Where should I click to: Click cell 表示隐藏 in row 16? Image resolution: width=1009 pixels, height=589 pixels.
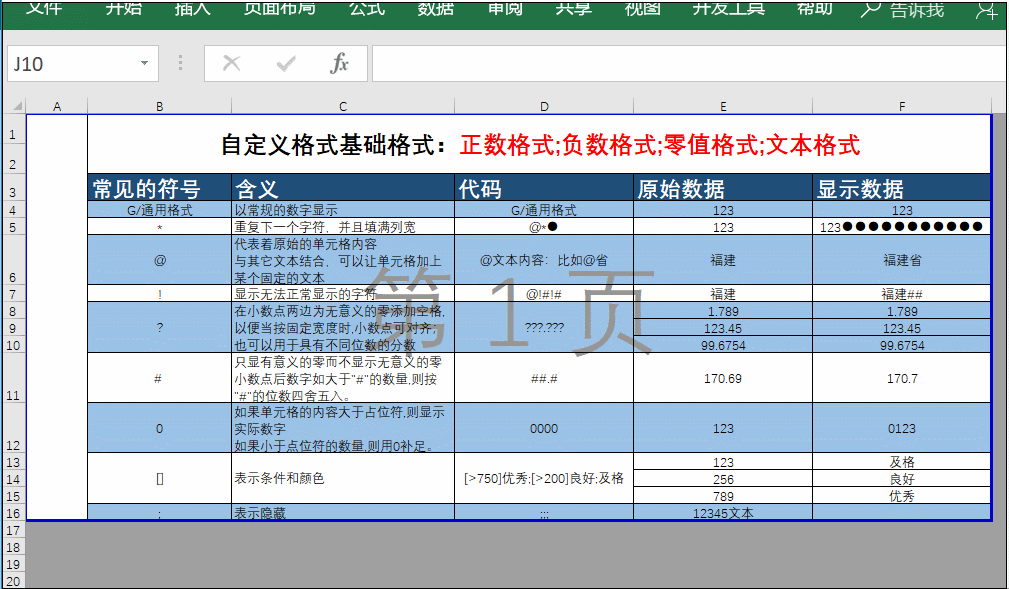[x=343, y=513]
